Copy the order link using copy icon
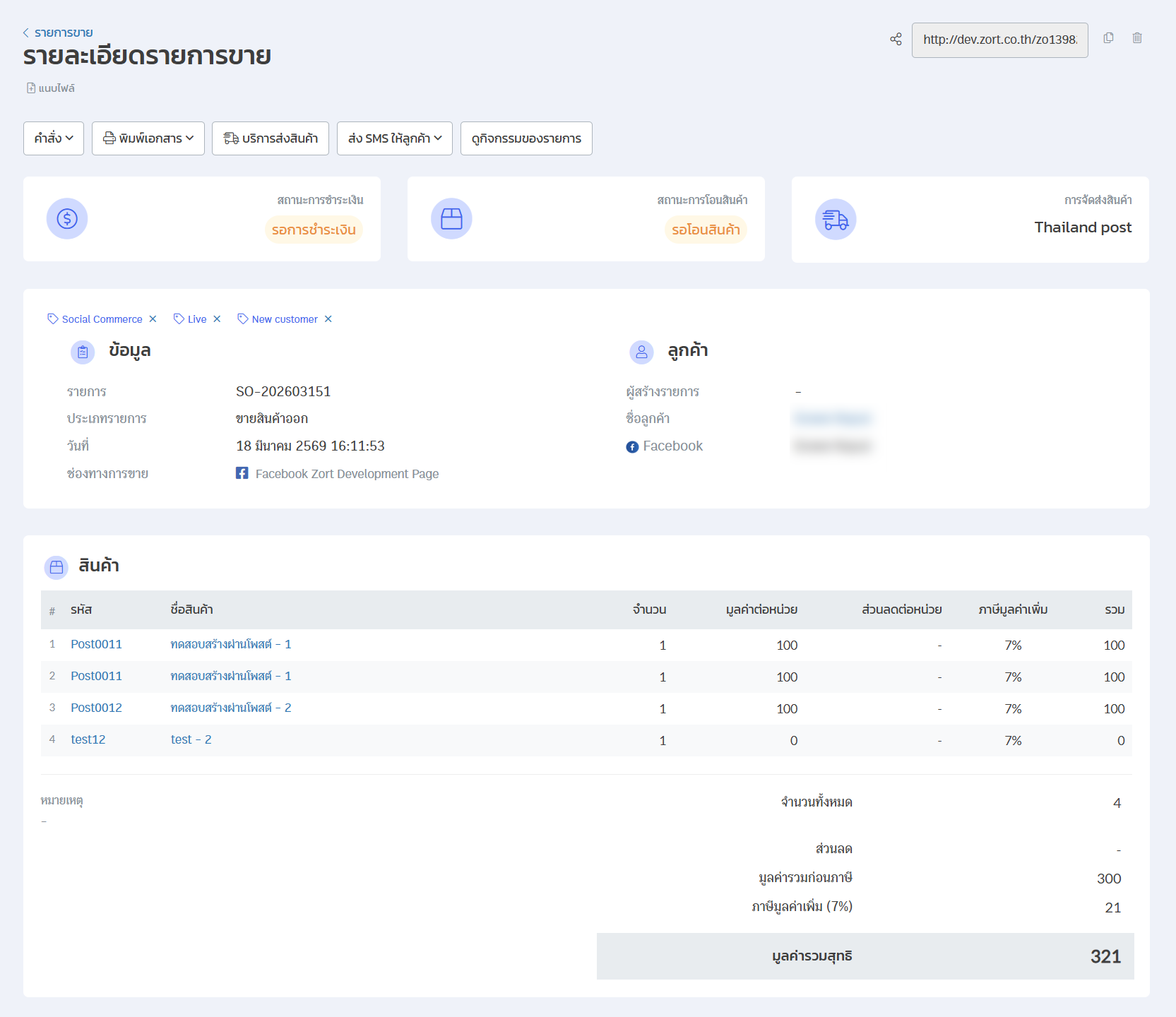1176x1017 pixels. click(1108, 38)
